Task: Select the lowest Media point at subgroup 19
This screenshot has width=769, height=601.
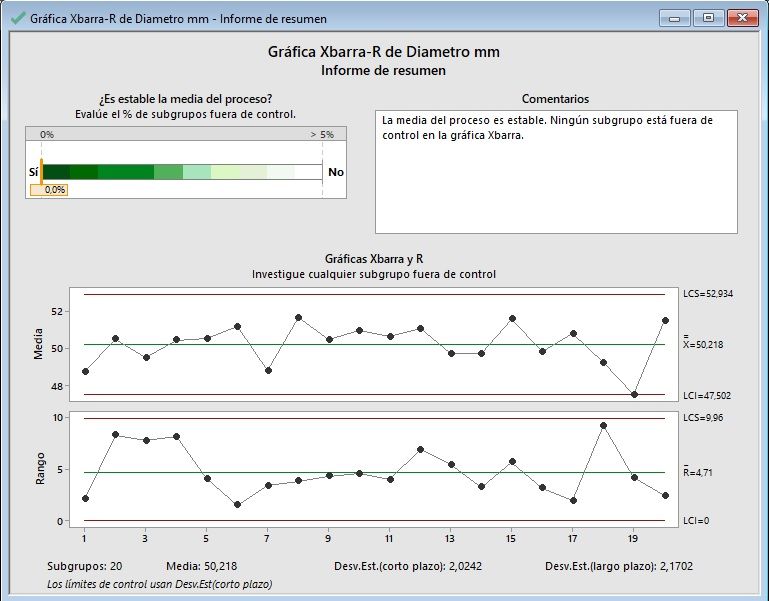Action: pyautogui.click(x=634, y=394)
